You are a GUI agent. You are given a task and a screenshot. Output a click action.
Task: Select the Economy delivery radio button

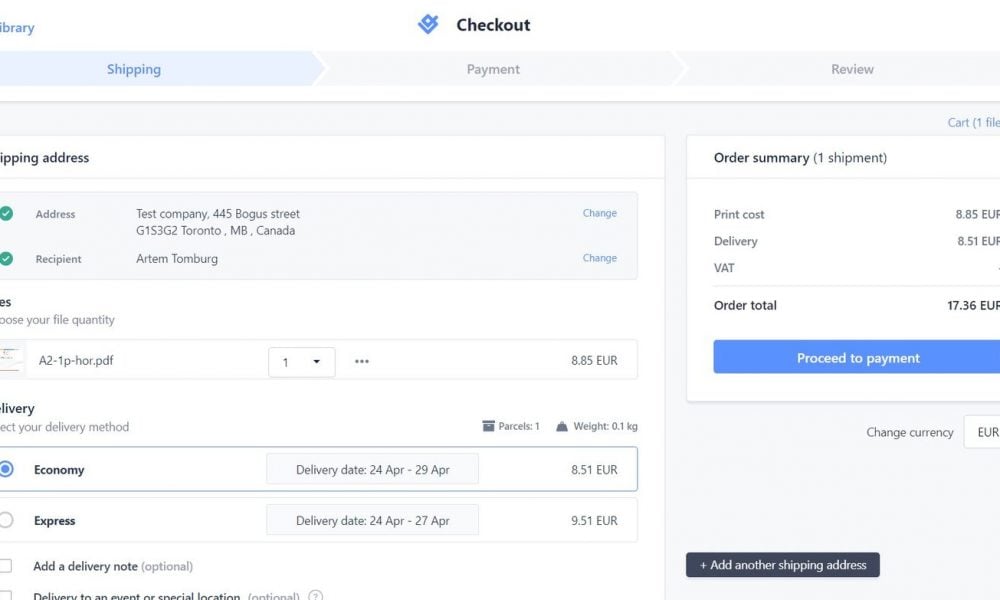(x=6, y=469)
